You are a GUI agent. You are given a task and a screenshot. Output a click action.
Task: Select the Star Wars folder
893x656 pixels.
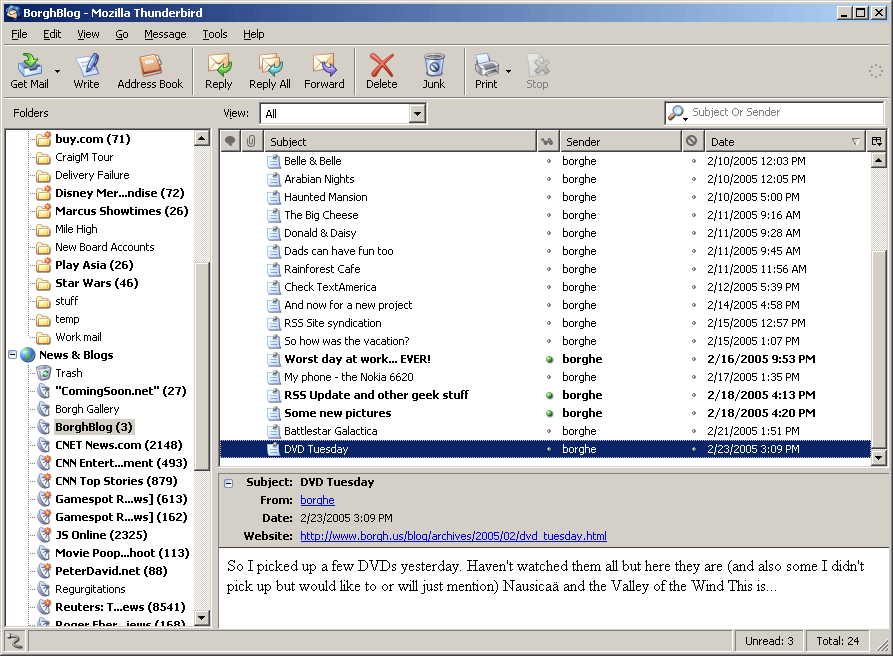pos(96,283)
